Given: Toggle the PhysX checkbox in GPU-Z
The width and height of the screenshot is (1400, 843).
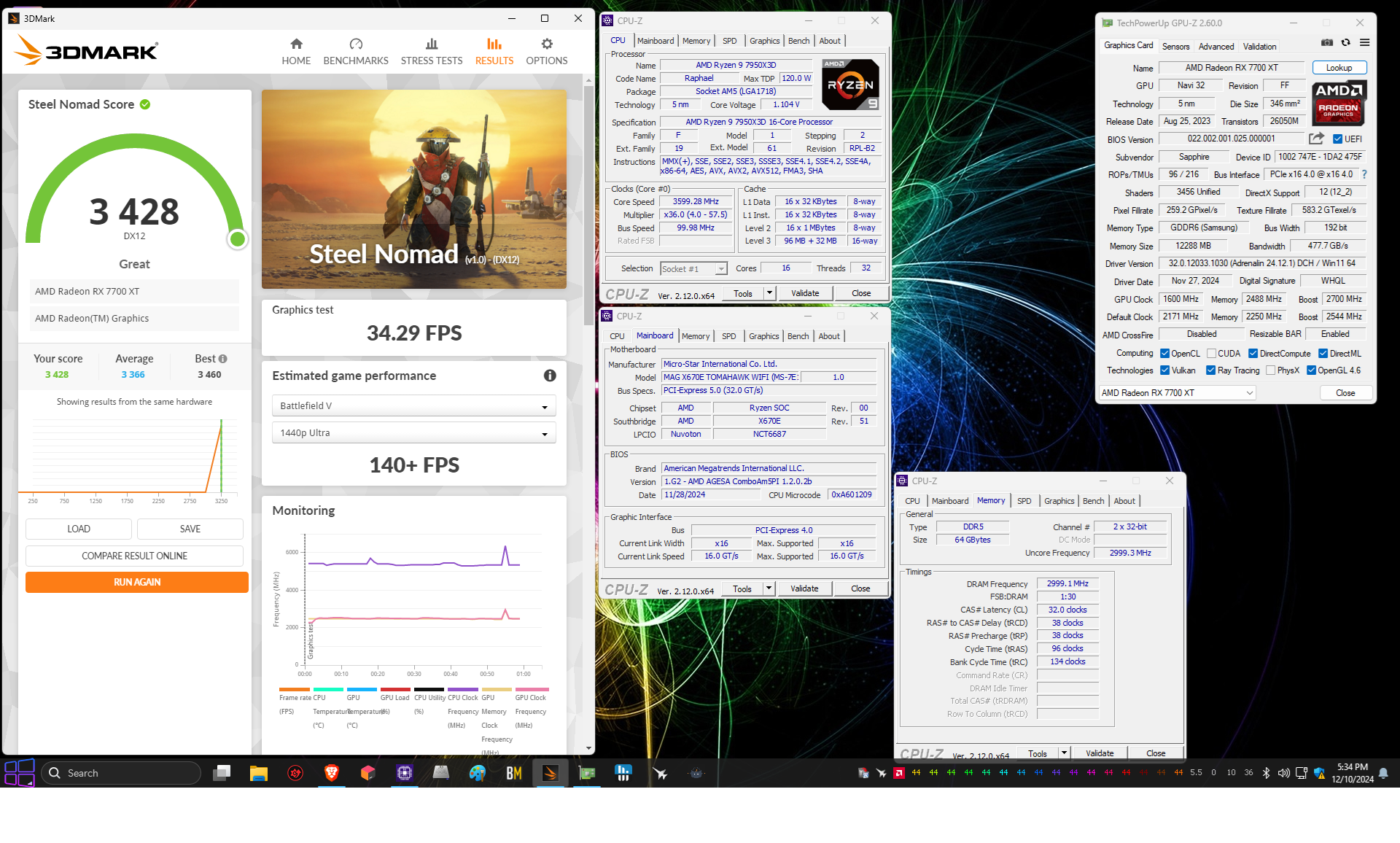Looking at the screenshot, I should [1271, 370].
